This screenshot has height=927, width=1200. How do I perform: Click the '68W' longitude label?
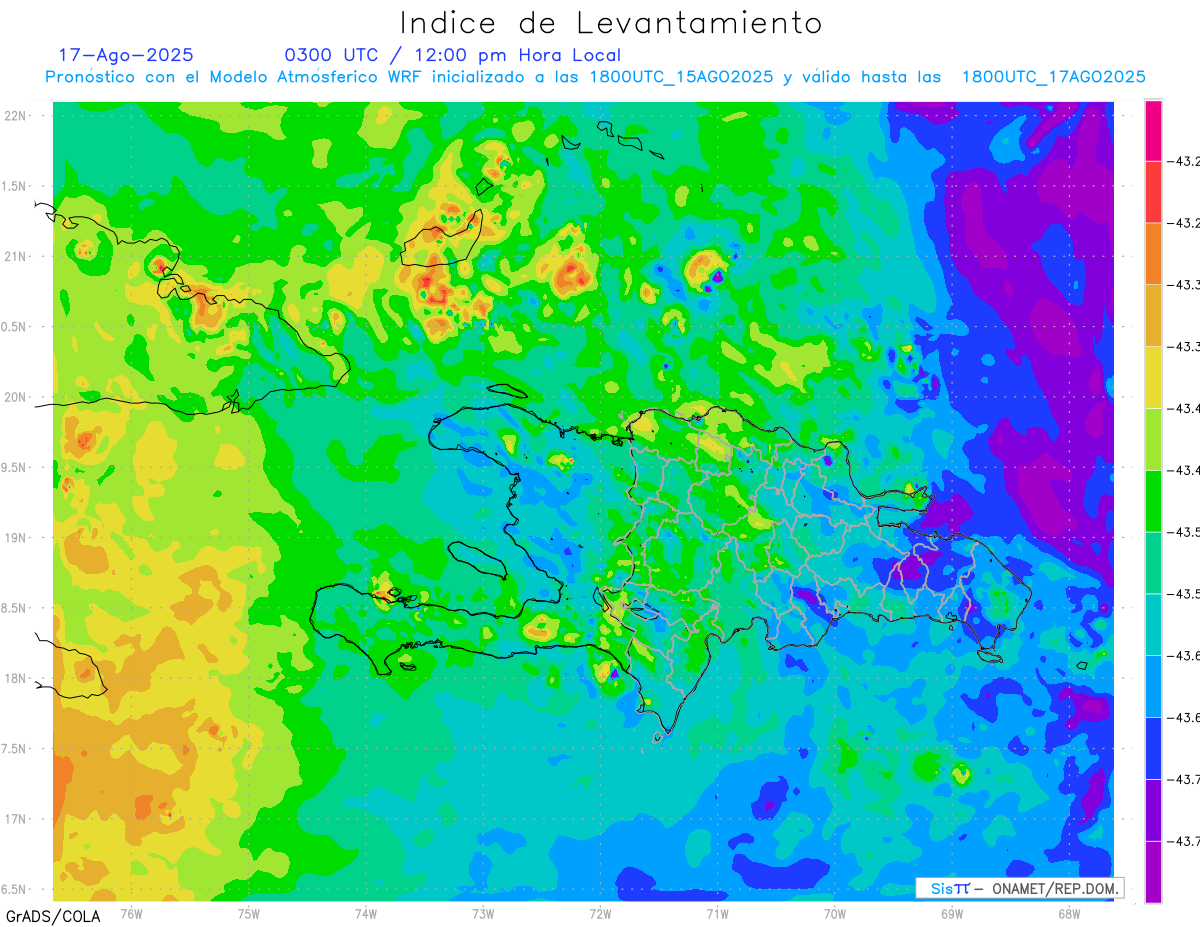pyautogui.click(x=1069, y=913)
